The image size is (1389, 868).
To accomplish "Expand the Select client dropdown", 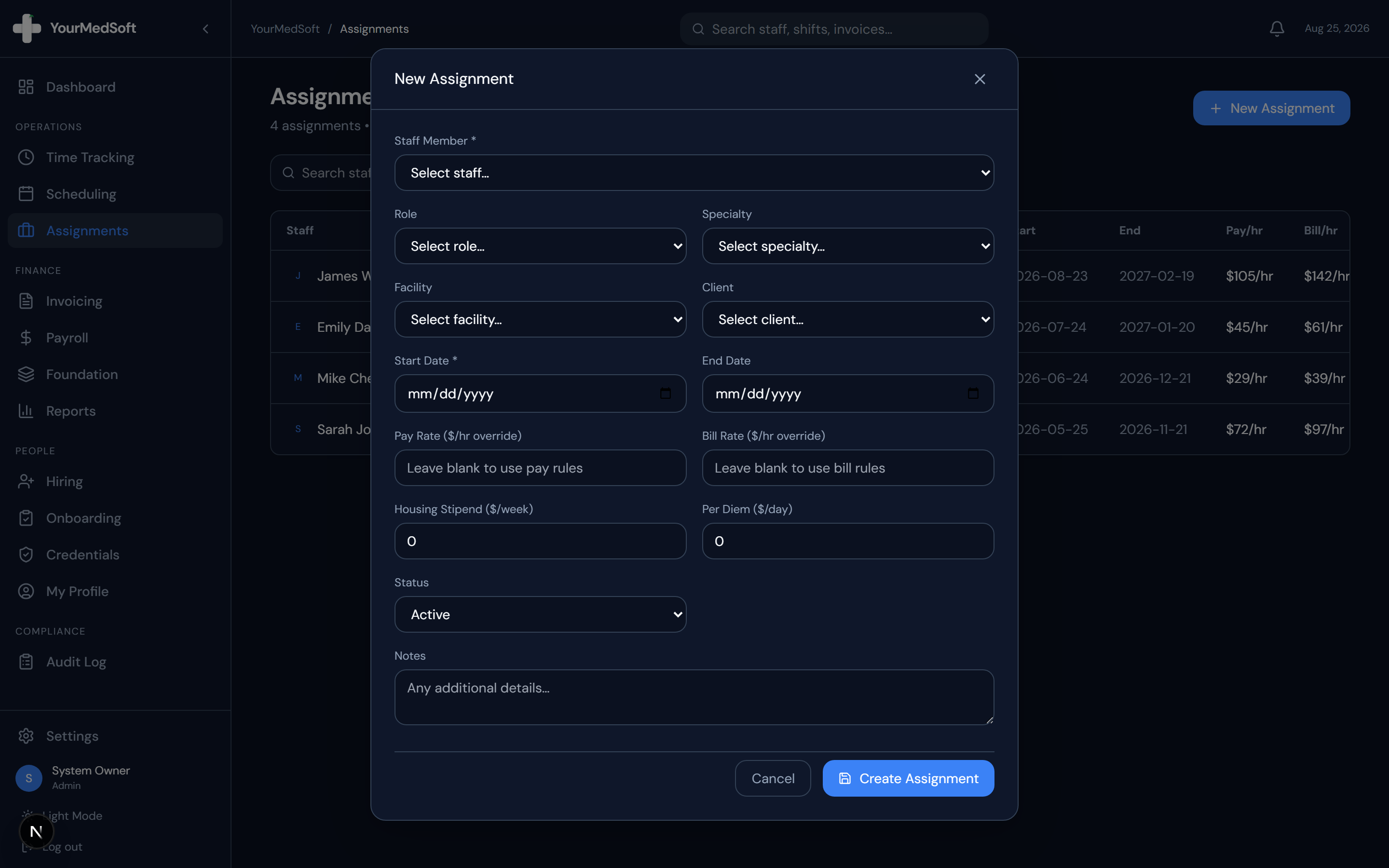I will (848, 319).
